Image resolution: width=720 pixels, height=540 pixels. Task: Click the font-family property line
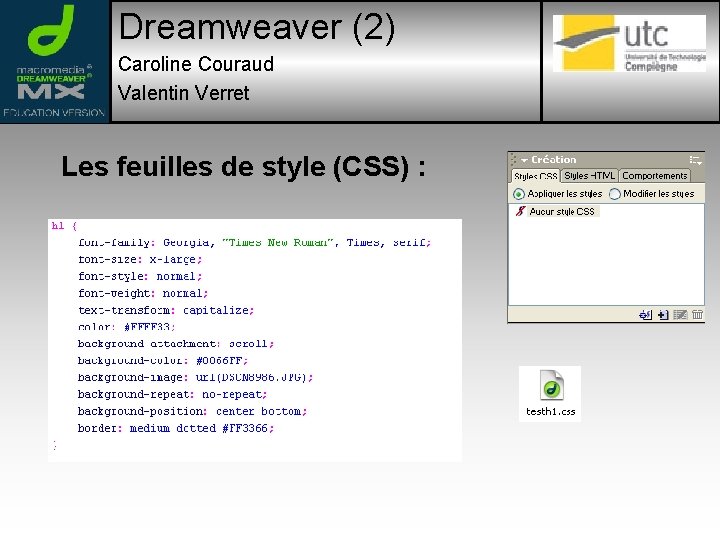[254, 242]
